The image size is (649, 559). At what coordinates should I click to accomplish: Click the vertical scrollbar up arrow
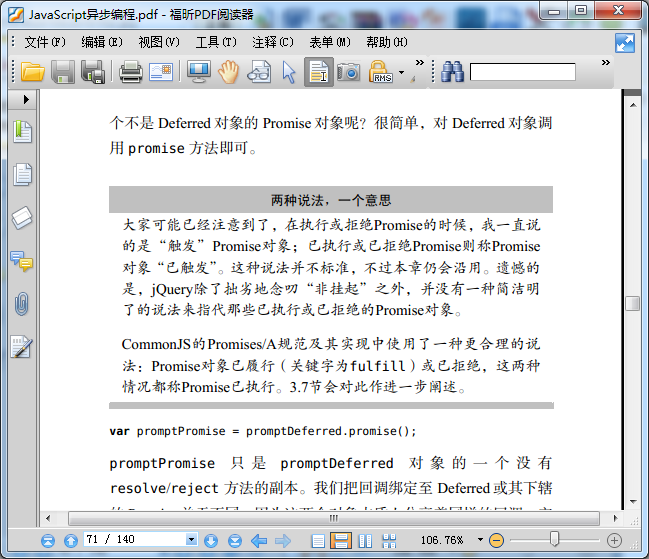633,105
